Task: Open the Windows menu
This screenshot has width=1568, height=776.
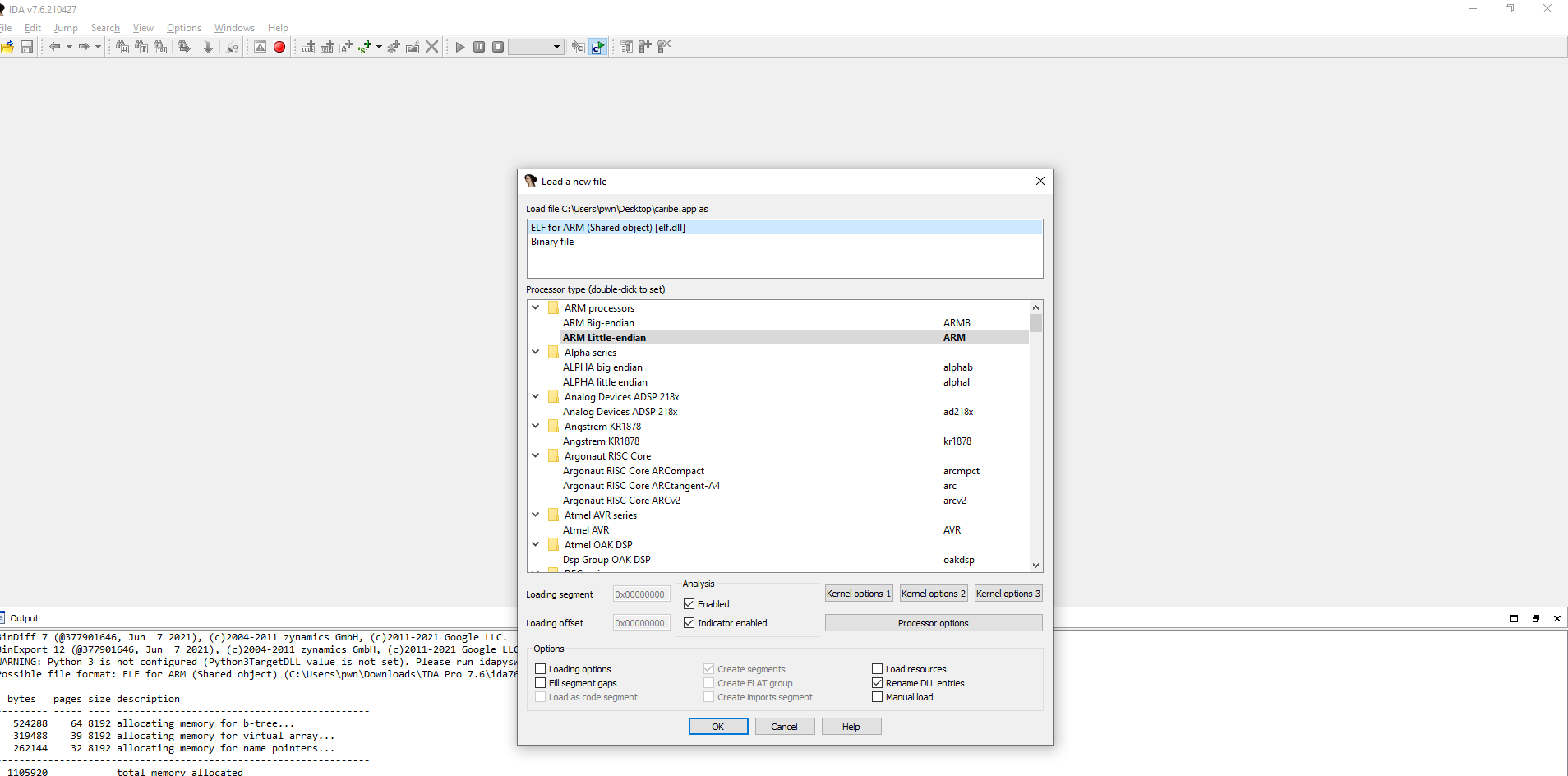Action: pos(234,28)
